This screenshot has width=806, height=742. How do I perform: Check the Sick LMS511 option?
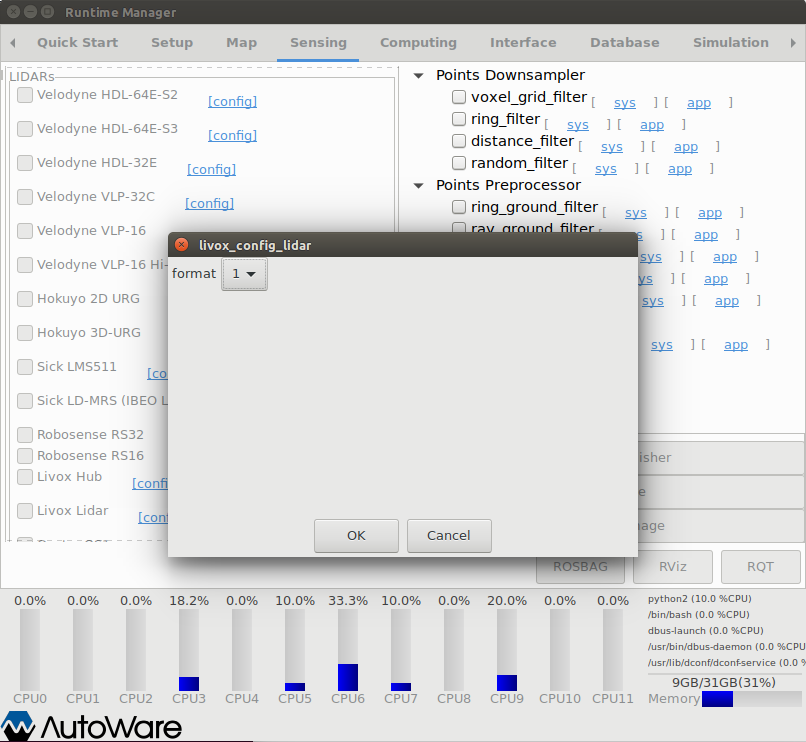(x=25, y=367)
